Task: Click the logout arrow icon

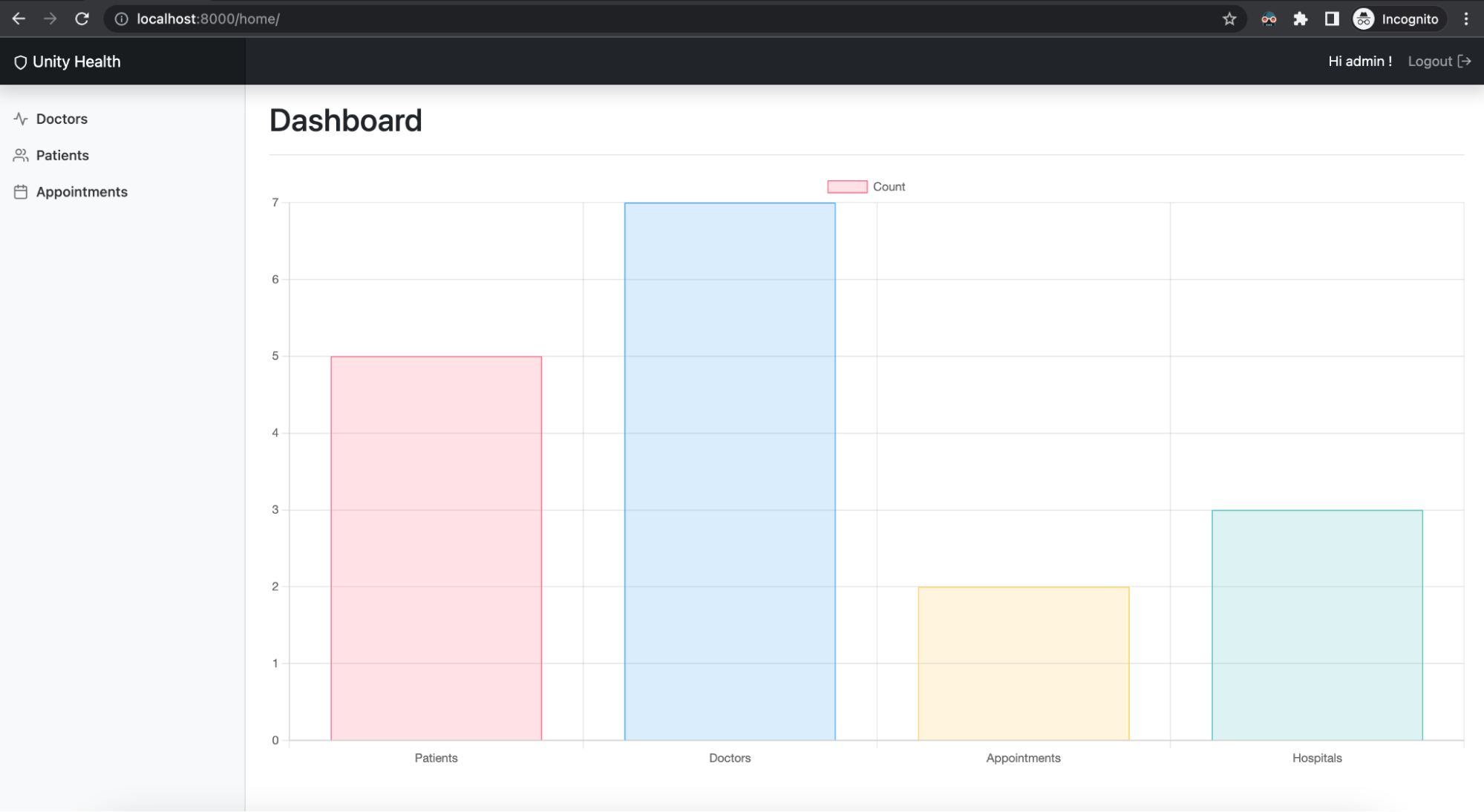Action: tap(1464, 62)
